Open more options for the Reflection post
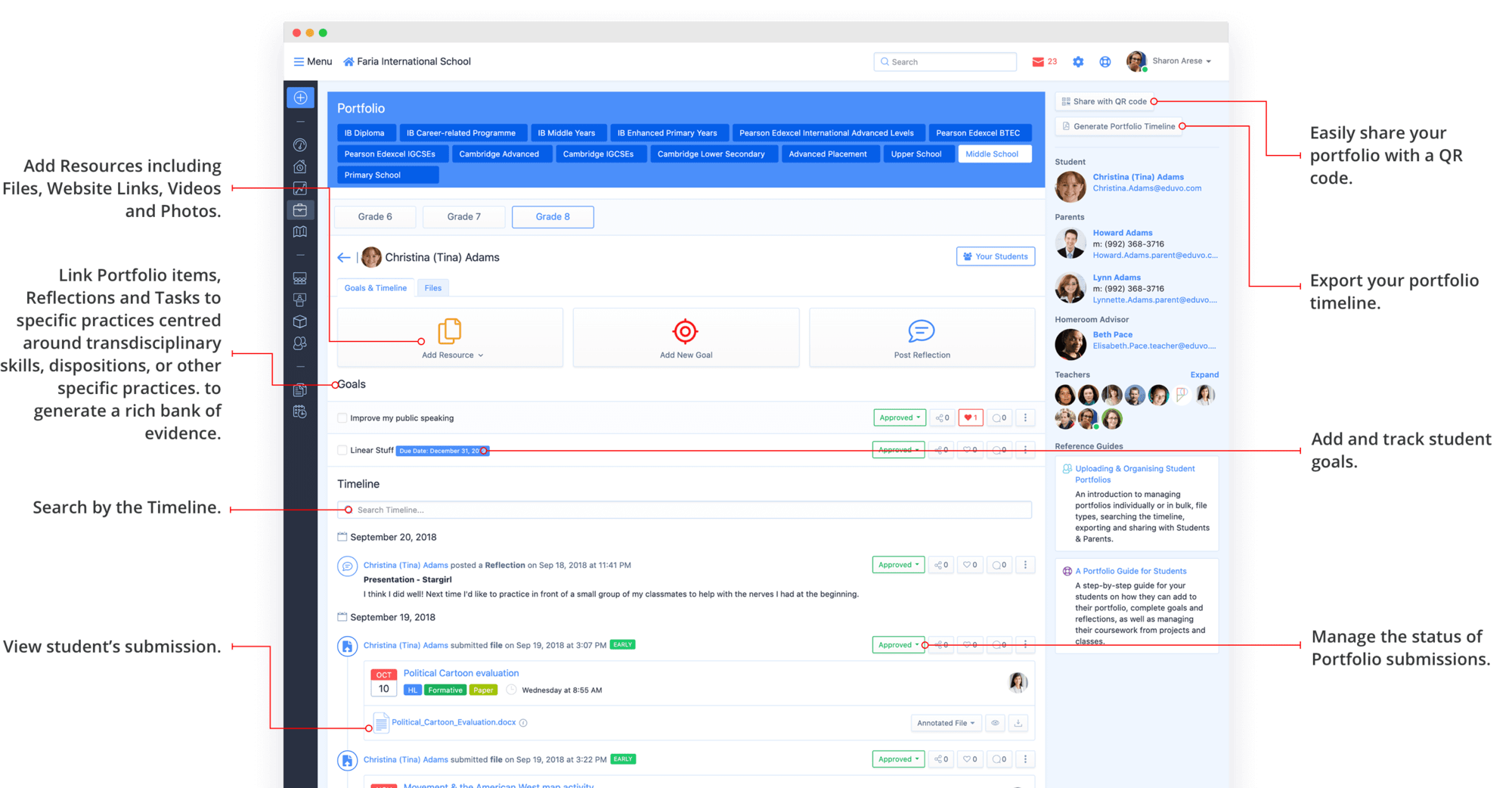The height and width of the screenshot is (788, 1512). click(1025, 565)
